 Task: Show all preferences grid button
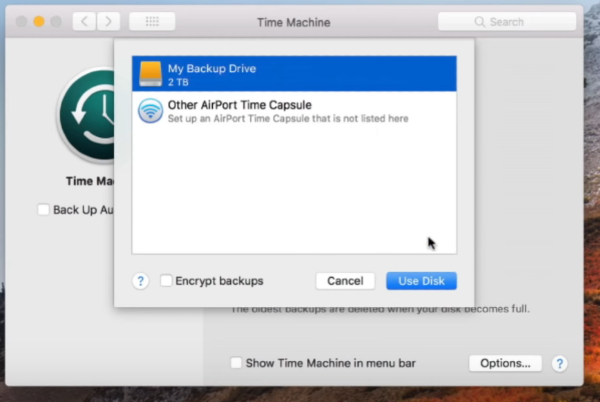pyautogui.click(x=152, y=21)
